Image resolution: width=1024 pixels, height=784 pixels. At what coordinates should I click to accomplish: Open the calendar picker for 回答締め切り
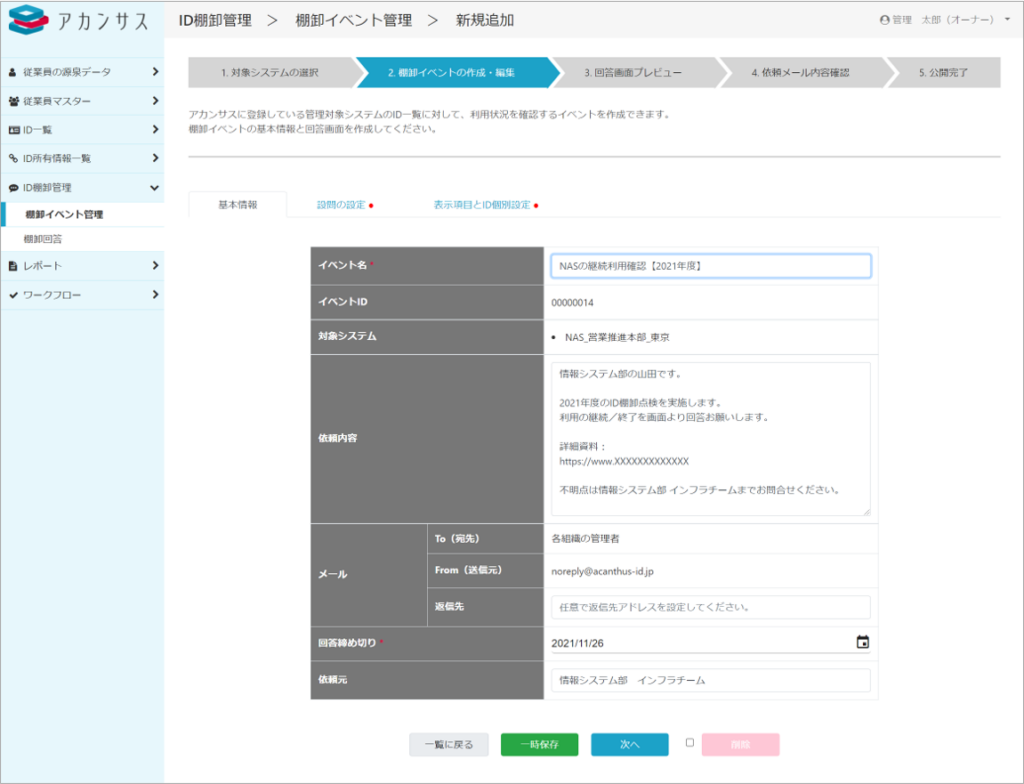click(x=863, y=642)
